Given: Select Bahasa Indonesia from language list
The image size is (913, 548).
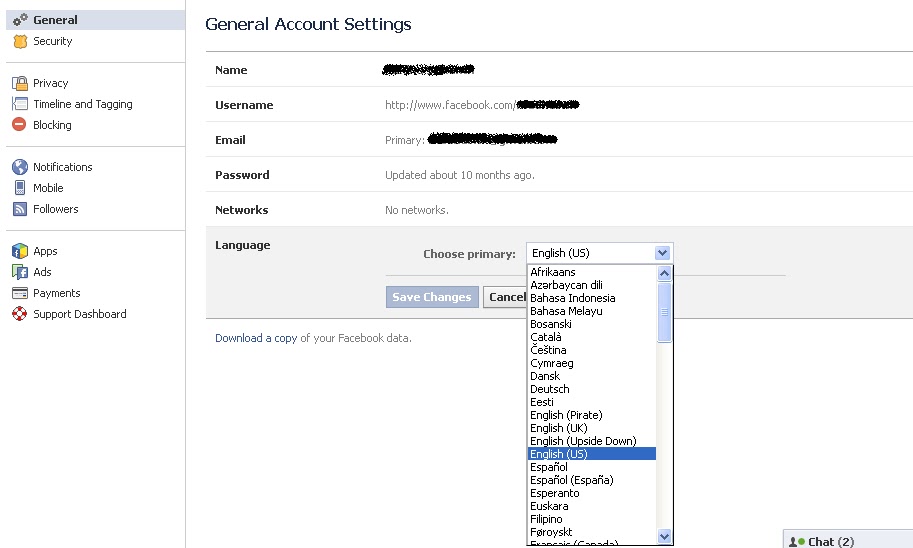Looking at the screenshot, I should tap(592, 298).
